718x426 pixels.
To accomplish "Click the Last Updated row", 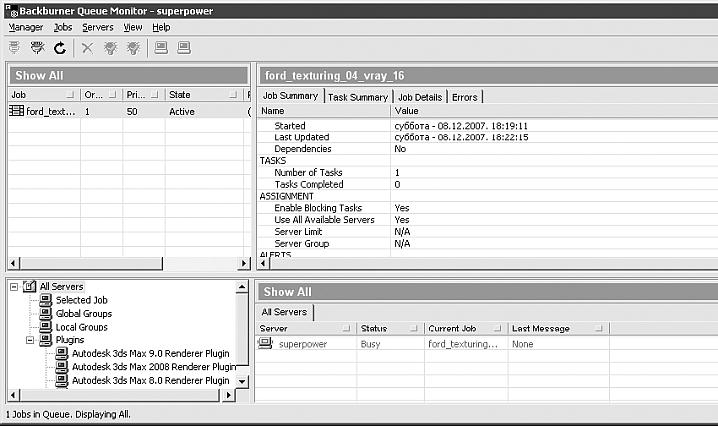I will pyautogui.click(x=488, y=137).
